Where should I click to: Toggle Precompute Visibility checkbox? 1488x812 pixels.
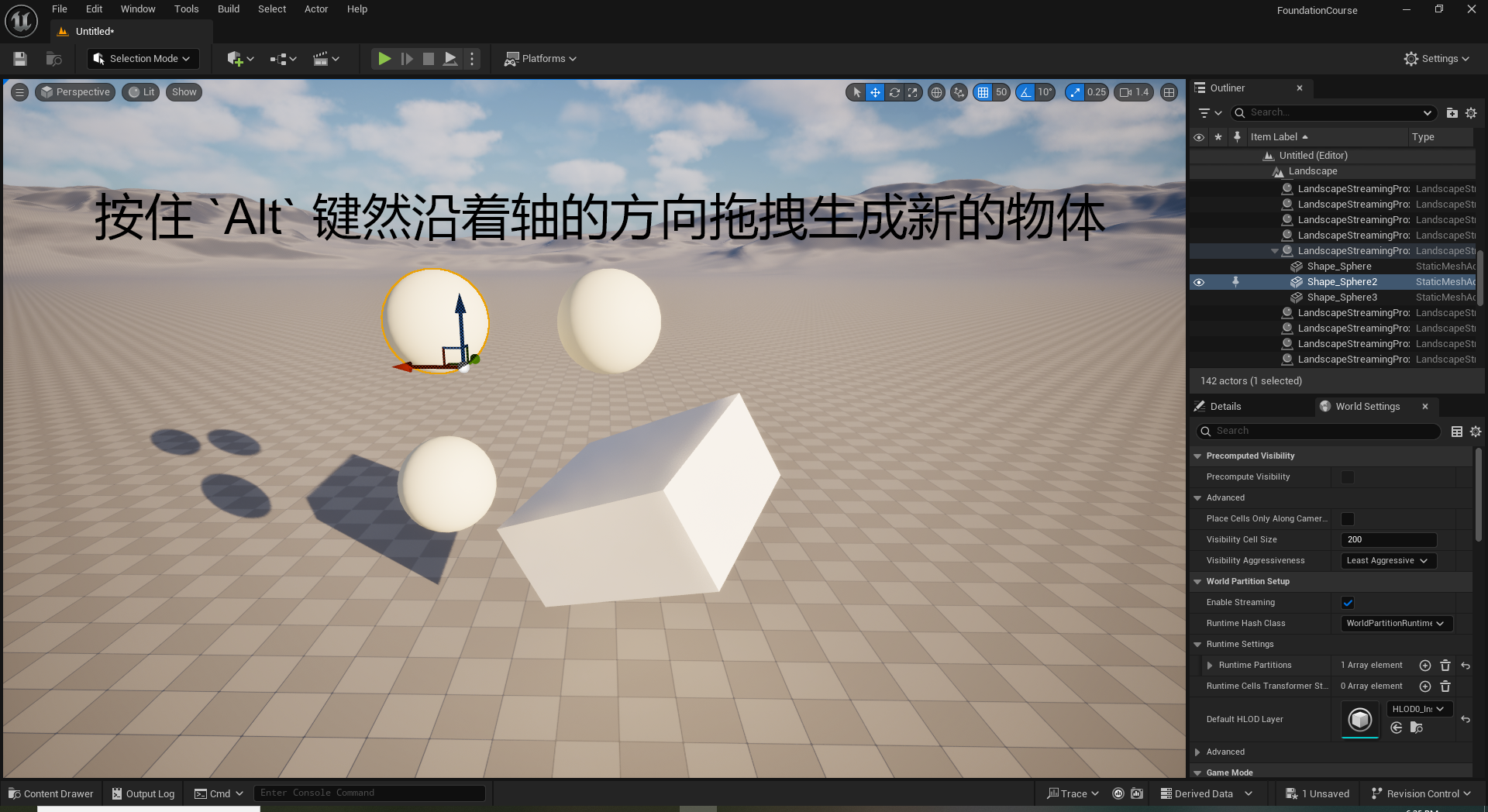pos(1348,477)
